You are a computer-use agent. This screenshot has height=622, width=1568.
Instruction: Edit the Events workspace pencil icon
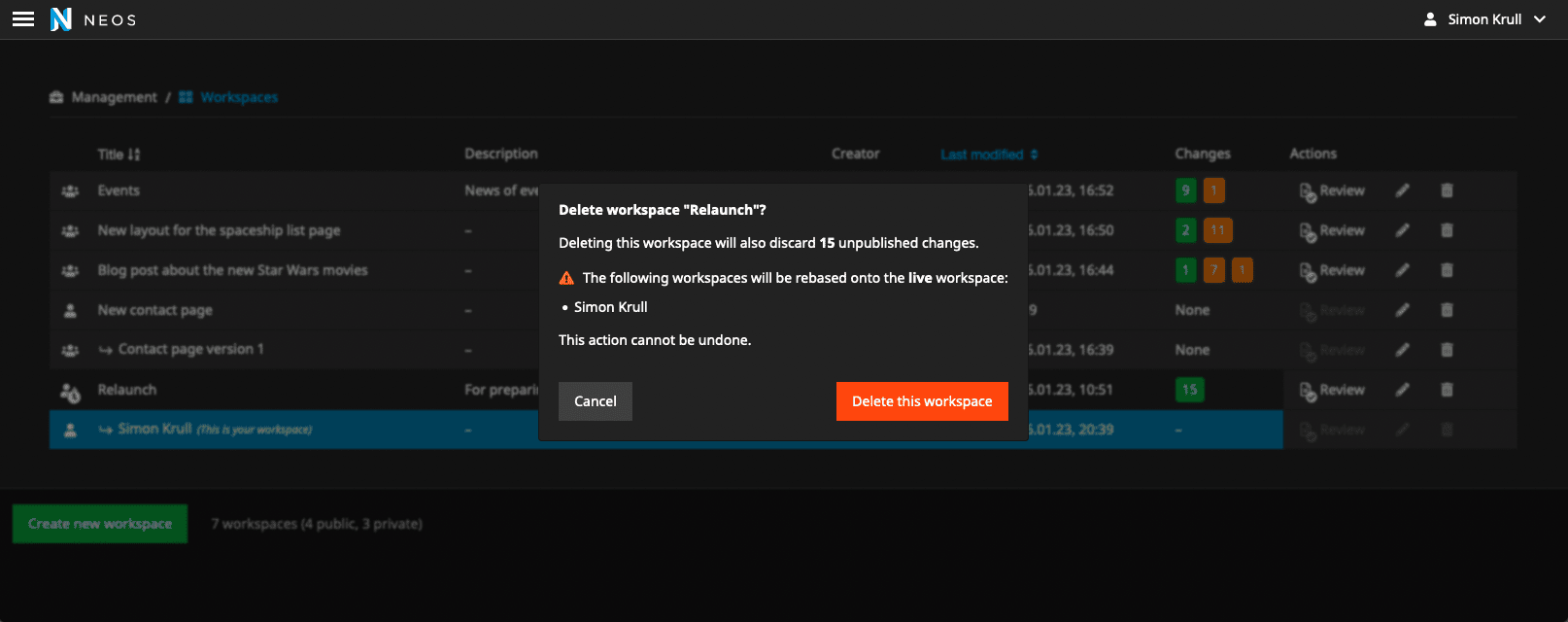pyautogui.click(x=1402, y=190)
